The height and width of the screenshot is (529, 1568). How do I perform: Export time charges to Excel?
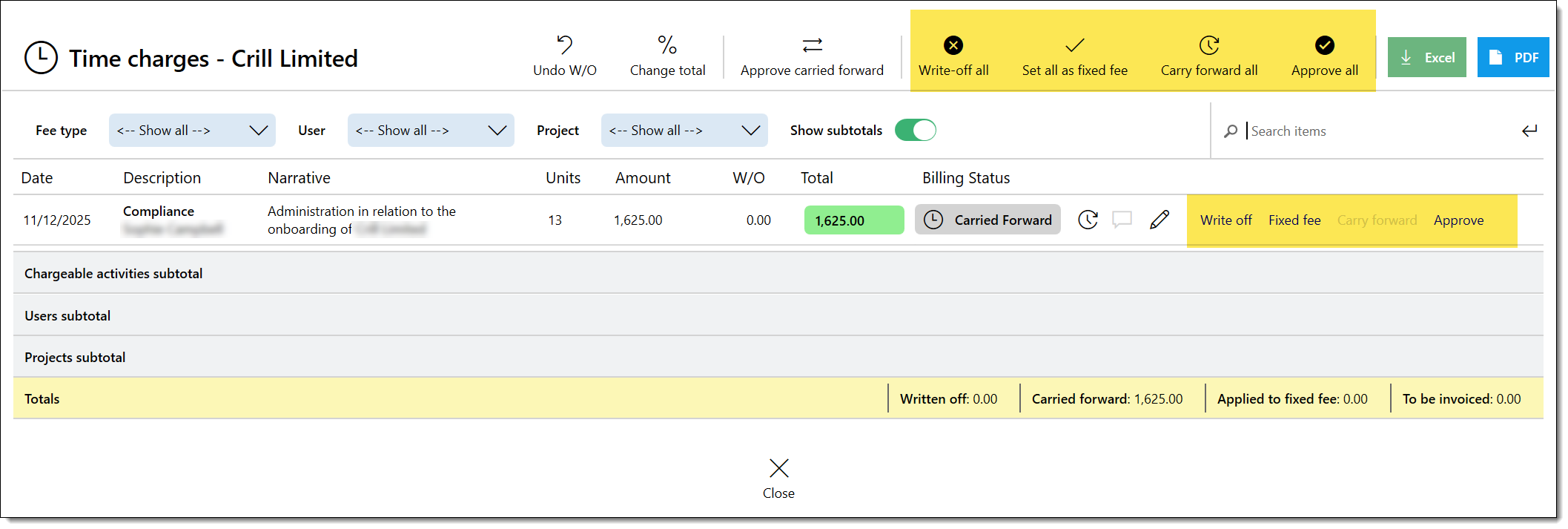[x=1426, y=58]
